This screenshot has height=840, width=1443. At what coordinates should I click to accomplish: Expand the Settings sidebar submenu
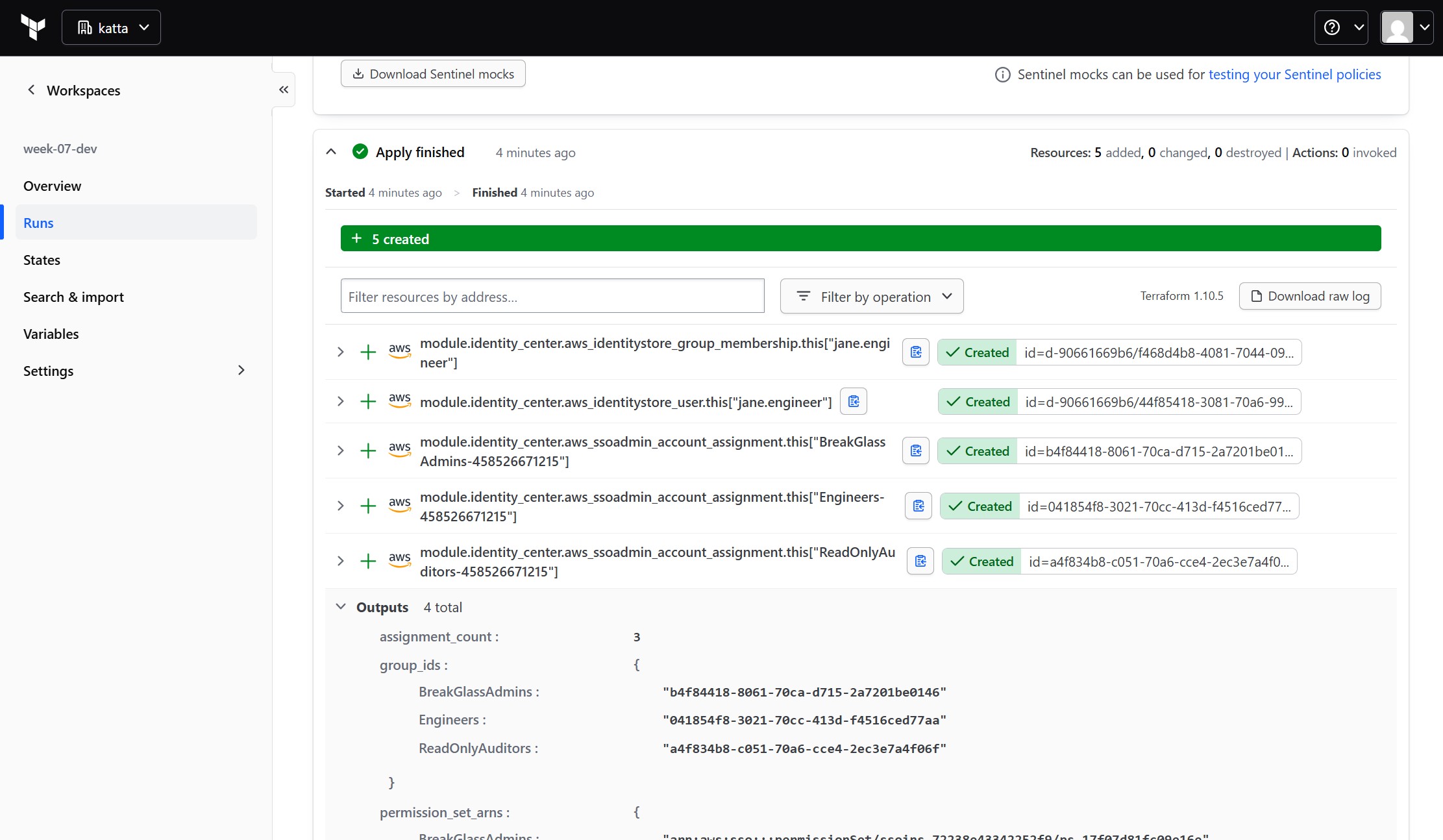(136, 371)
